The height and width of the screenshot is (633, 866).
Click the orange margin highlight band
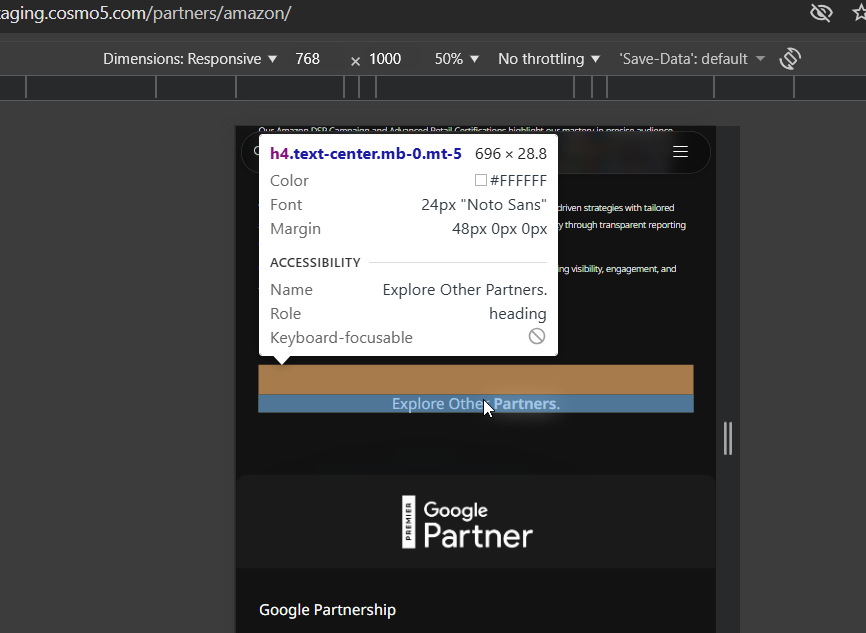pyautogui.click(x=476, y=380)
